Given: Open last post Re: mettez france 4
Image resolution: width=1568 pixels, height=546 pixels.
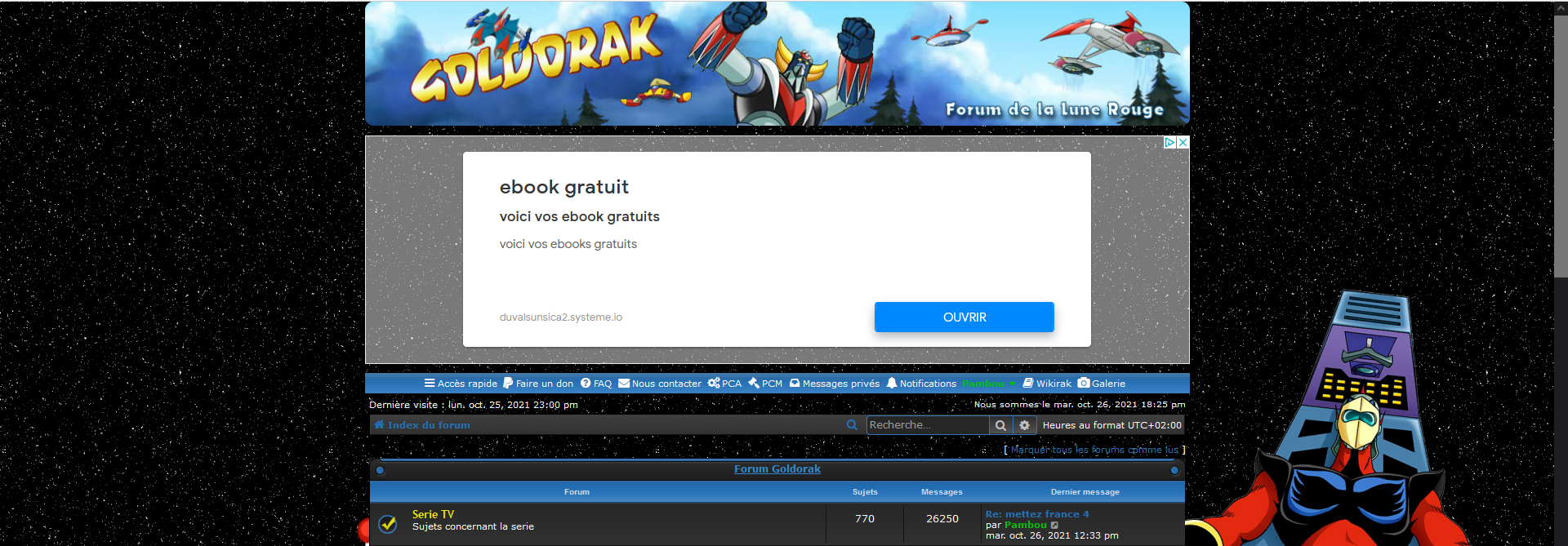Looking at the screenshot, I should tap(1037, 514).
